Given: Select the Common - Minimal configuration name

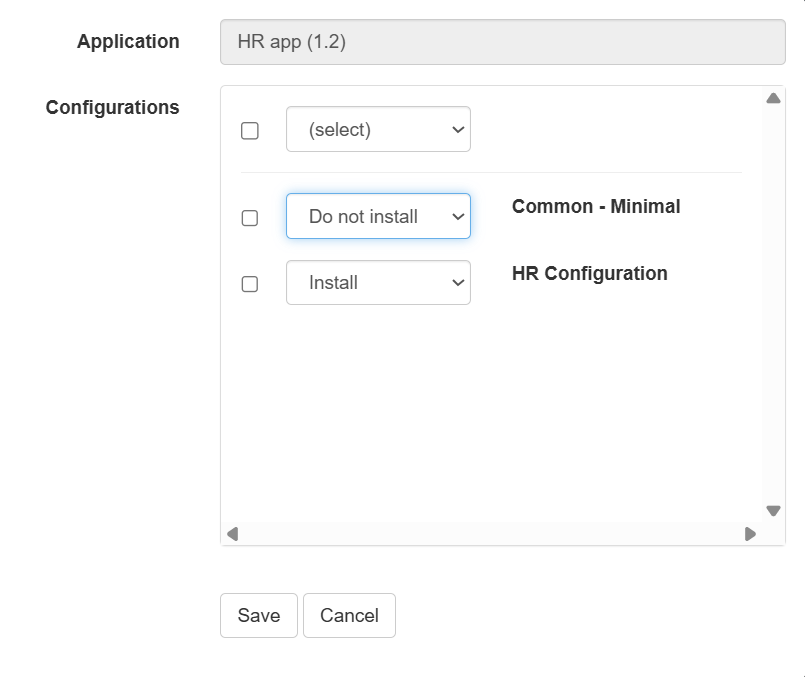Looking at the screenshot, I should [595, 207].
